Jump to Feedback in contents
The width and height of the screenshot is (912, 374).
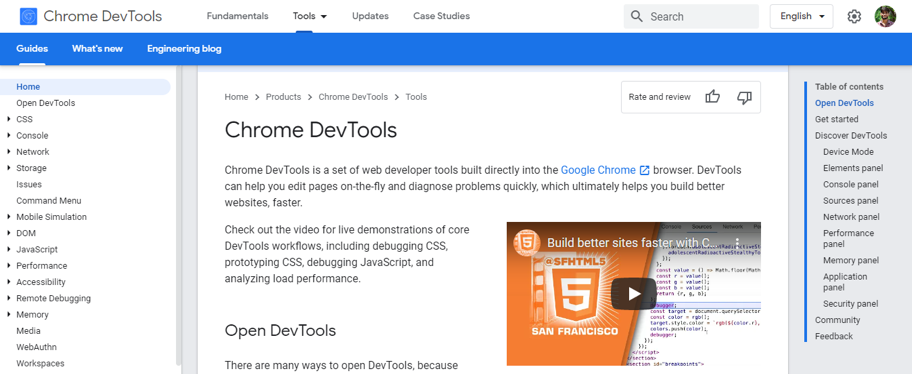pos(833,336)
